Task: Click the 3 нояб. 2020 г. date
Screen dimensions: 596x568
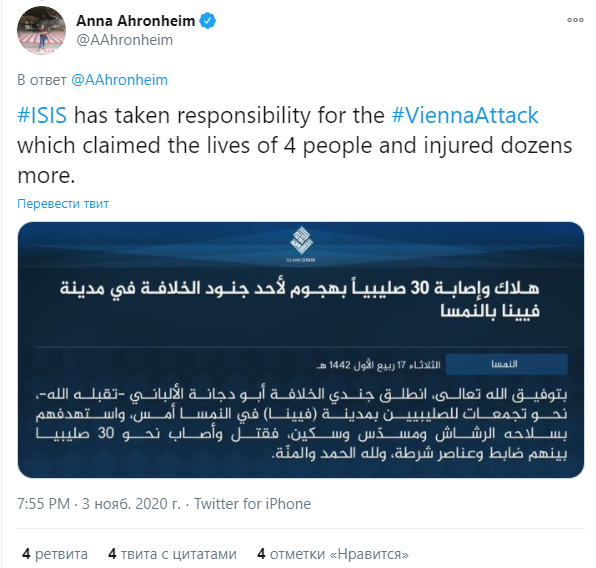Action: point(132,504)
